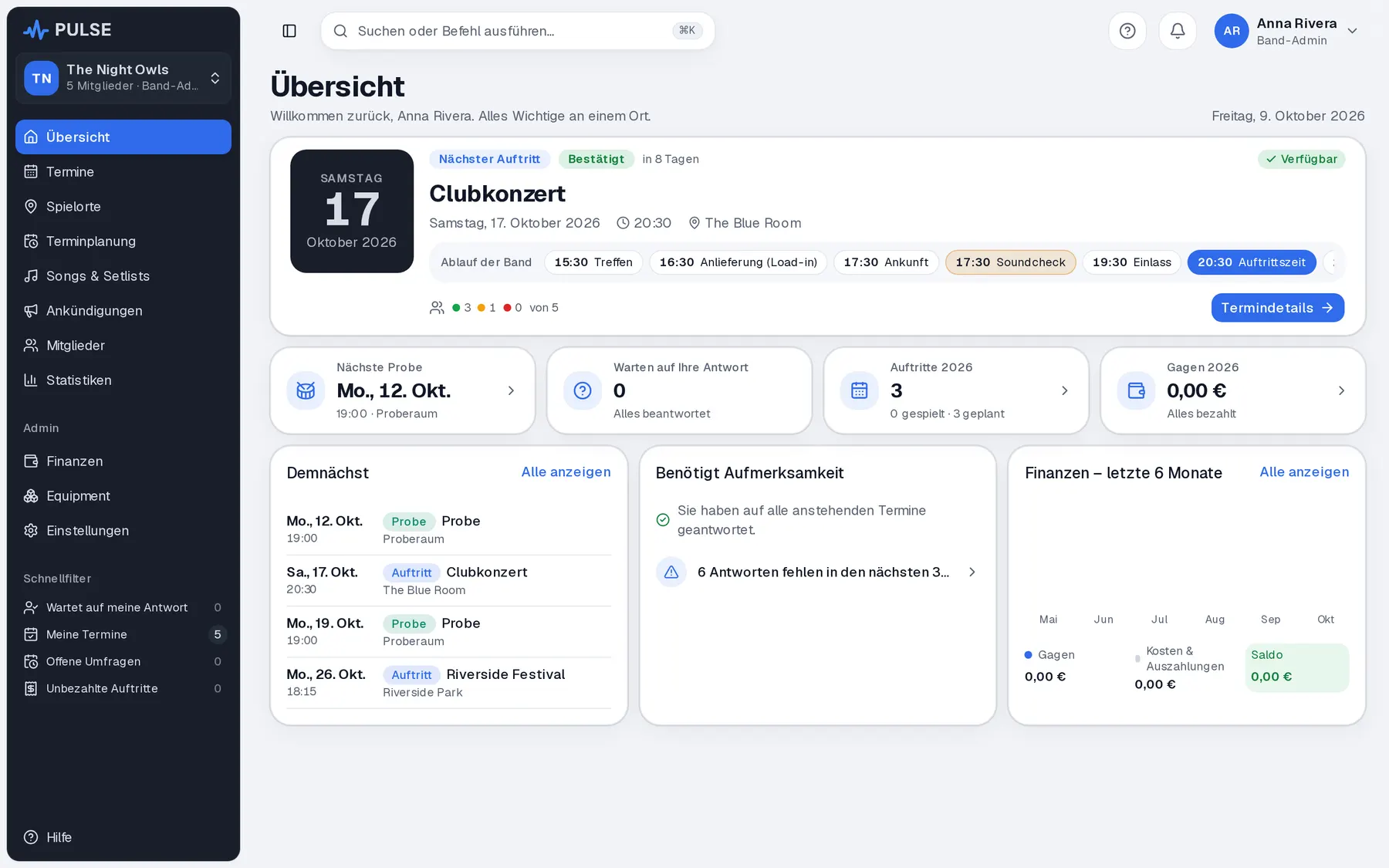The height and width of the screenshot is (868, 1389).
Task: Click the Pulse logo
Action: click(x=67, y=30)
